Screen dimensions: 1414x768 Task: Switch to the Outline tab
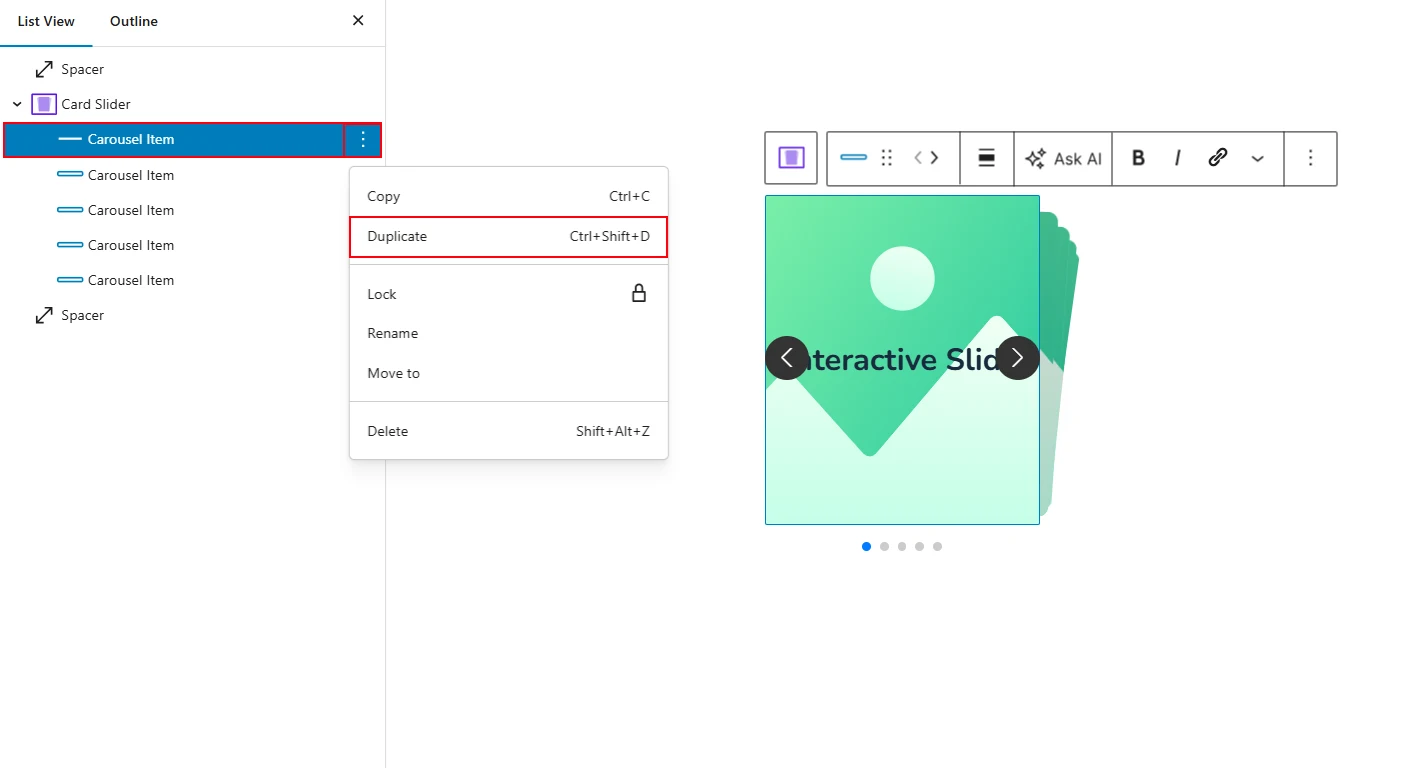click(x=134, y=21)
